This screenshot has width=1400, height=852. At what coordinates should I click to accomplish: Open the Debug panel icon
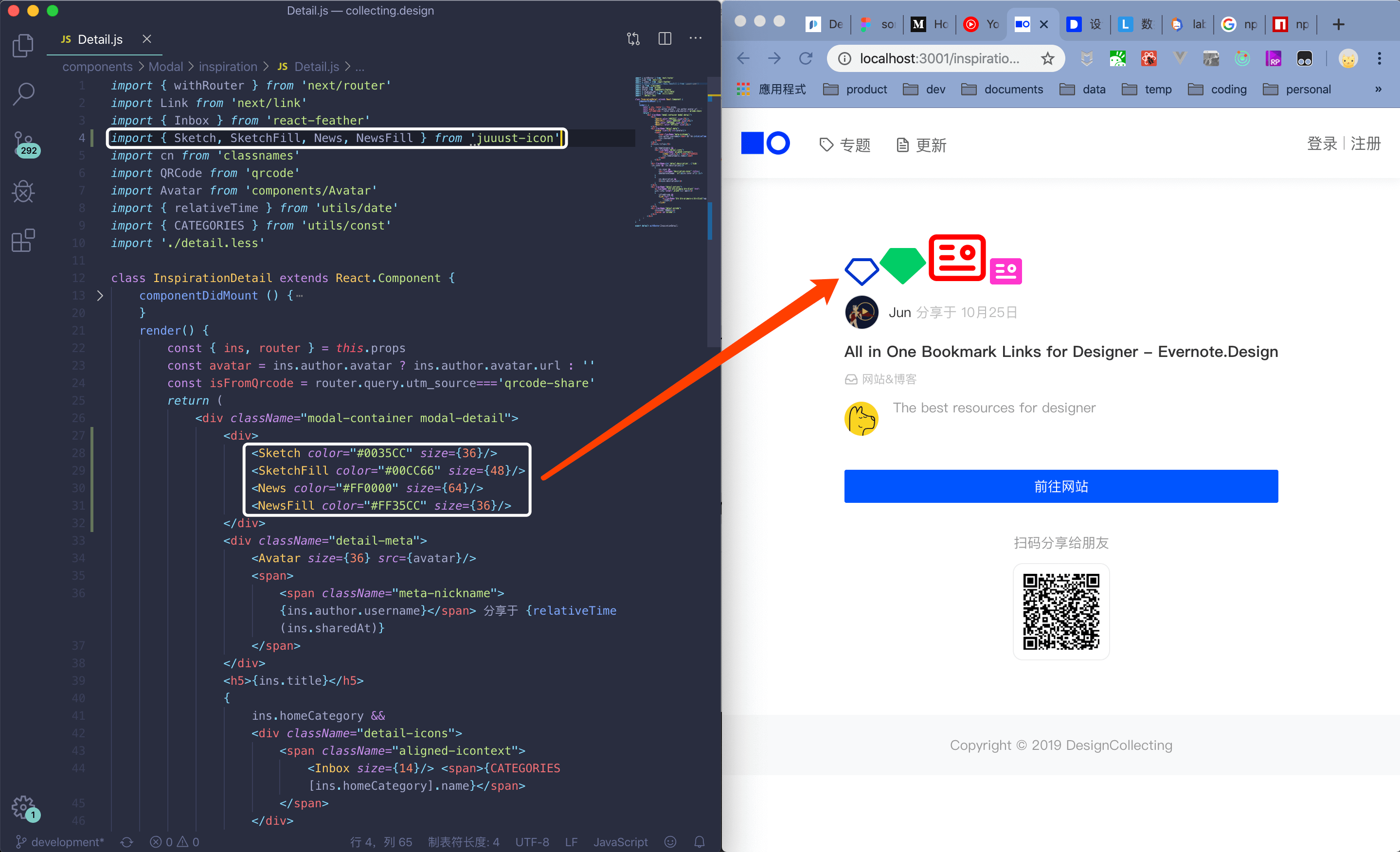coord(23,192)
